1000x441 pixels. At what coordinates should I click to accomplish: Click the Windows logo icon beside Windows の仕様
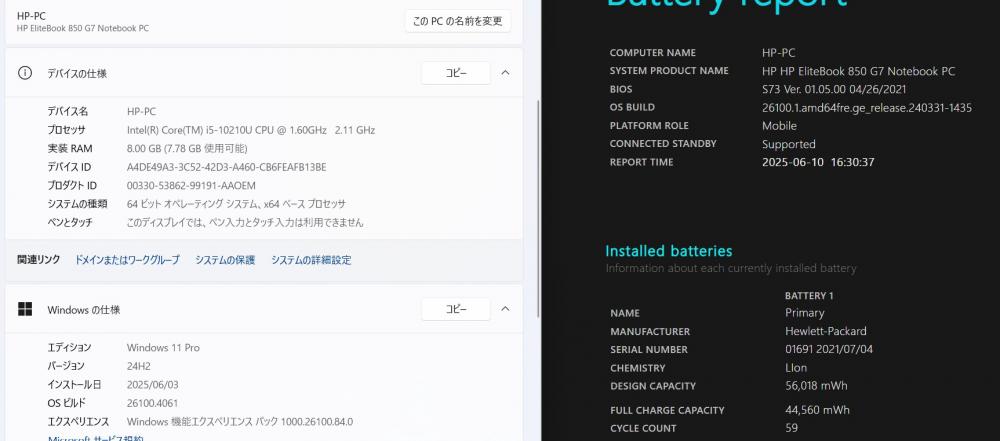pyautogui.click(x=25, y=310)
